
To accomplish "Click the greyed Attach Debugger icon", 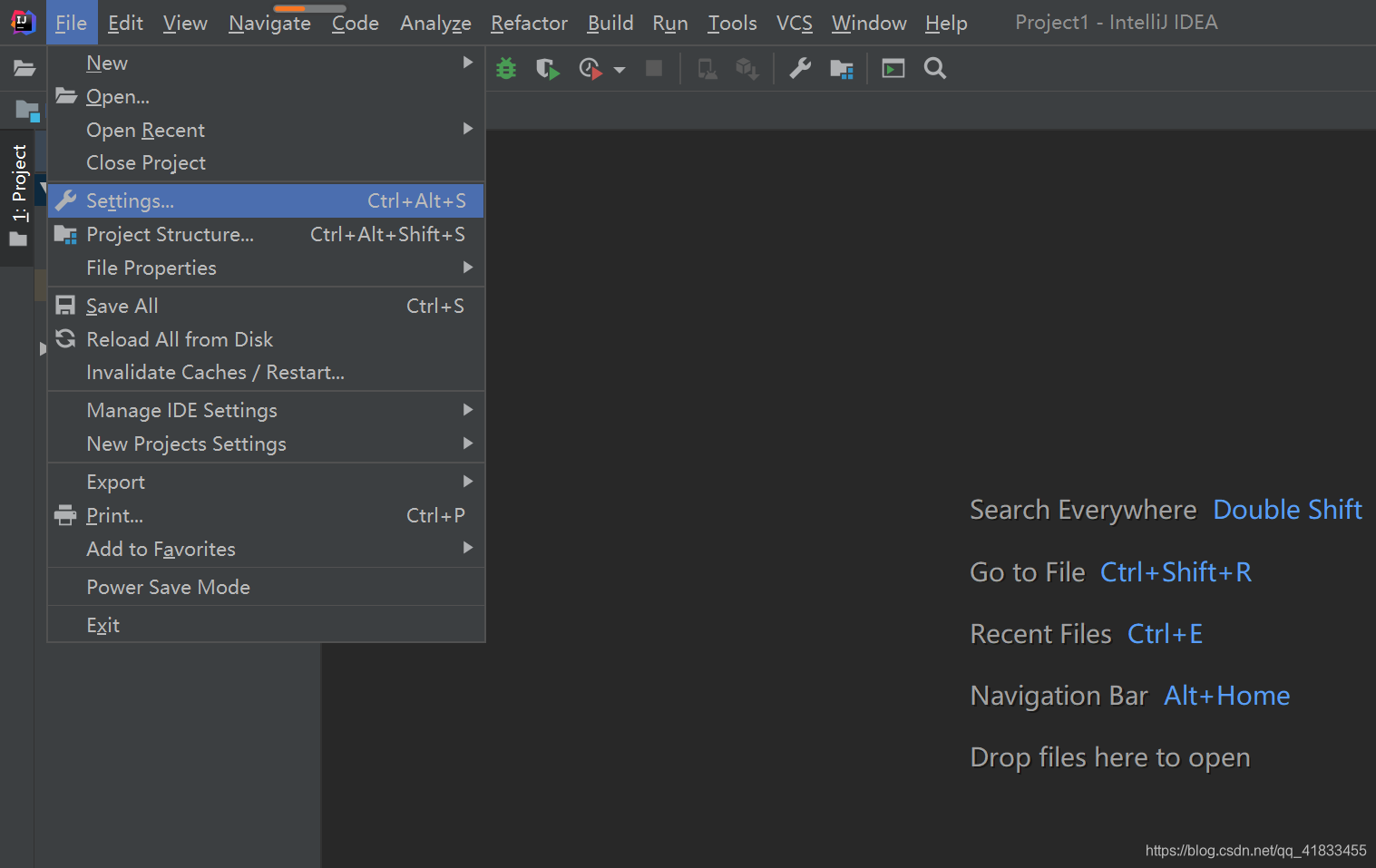I will [708, 68].
